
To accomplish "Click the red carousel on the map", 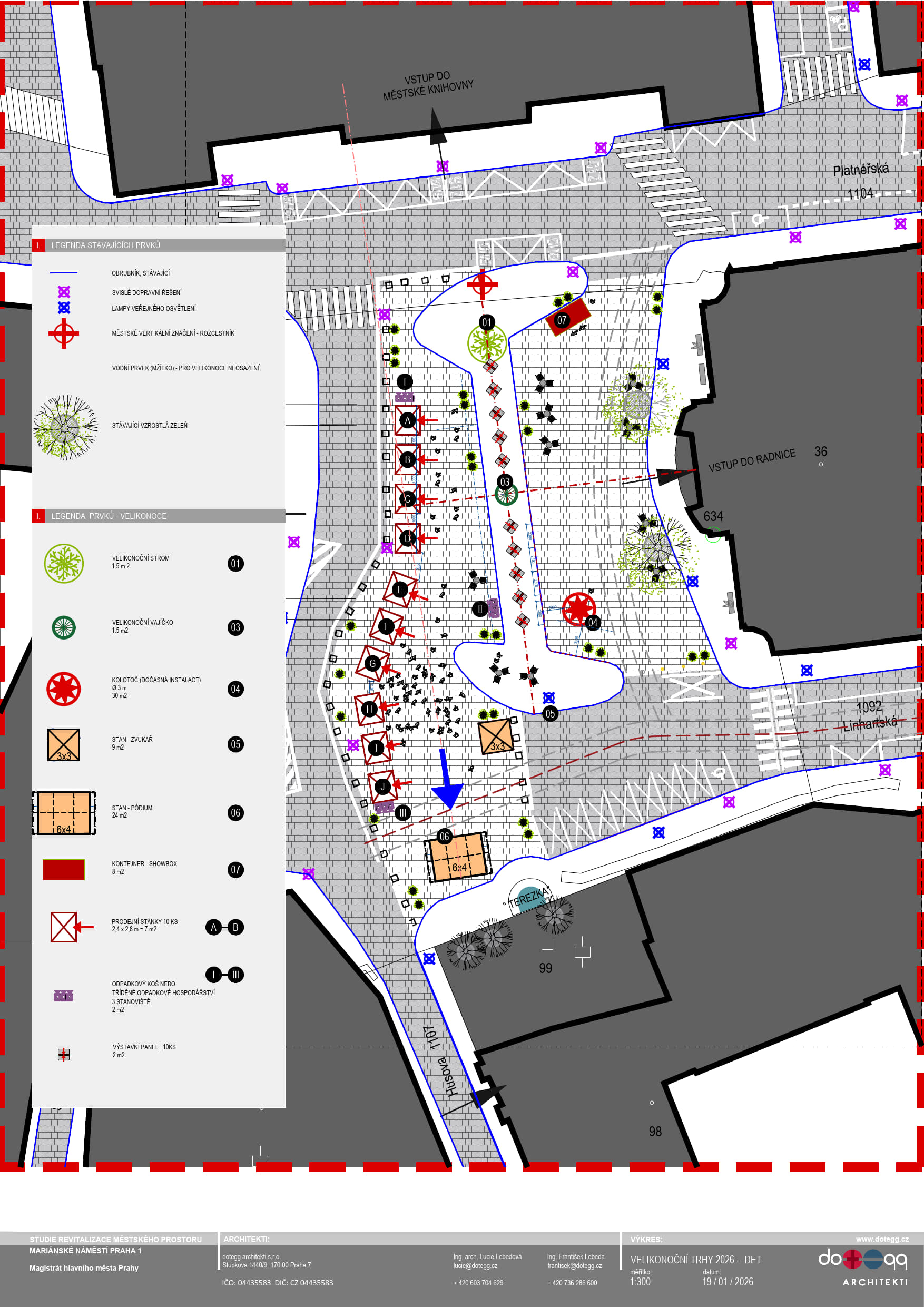I will pos(578,608).
